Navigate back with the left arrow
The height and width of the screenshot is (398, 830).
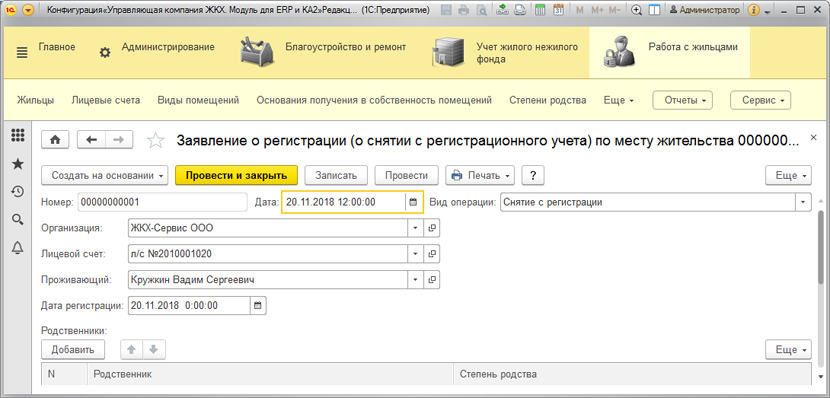coord(92,140)
